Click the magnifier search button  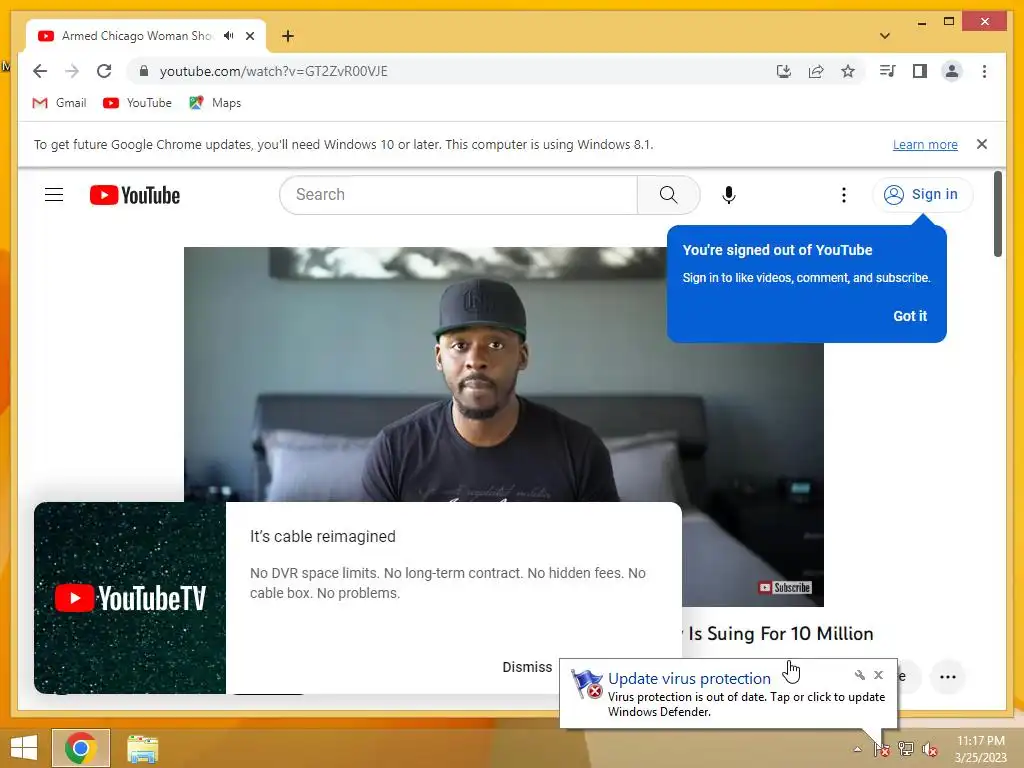coord(668,195)
